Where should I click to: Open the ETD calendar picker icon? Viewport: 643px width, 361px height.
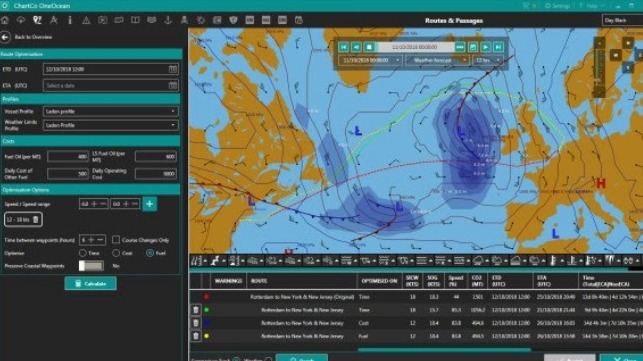coord(173,69)
